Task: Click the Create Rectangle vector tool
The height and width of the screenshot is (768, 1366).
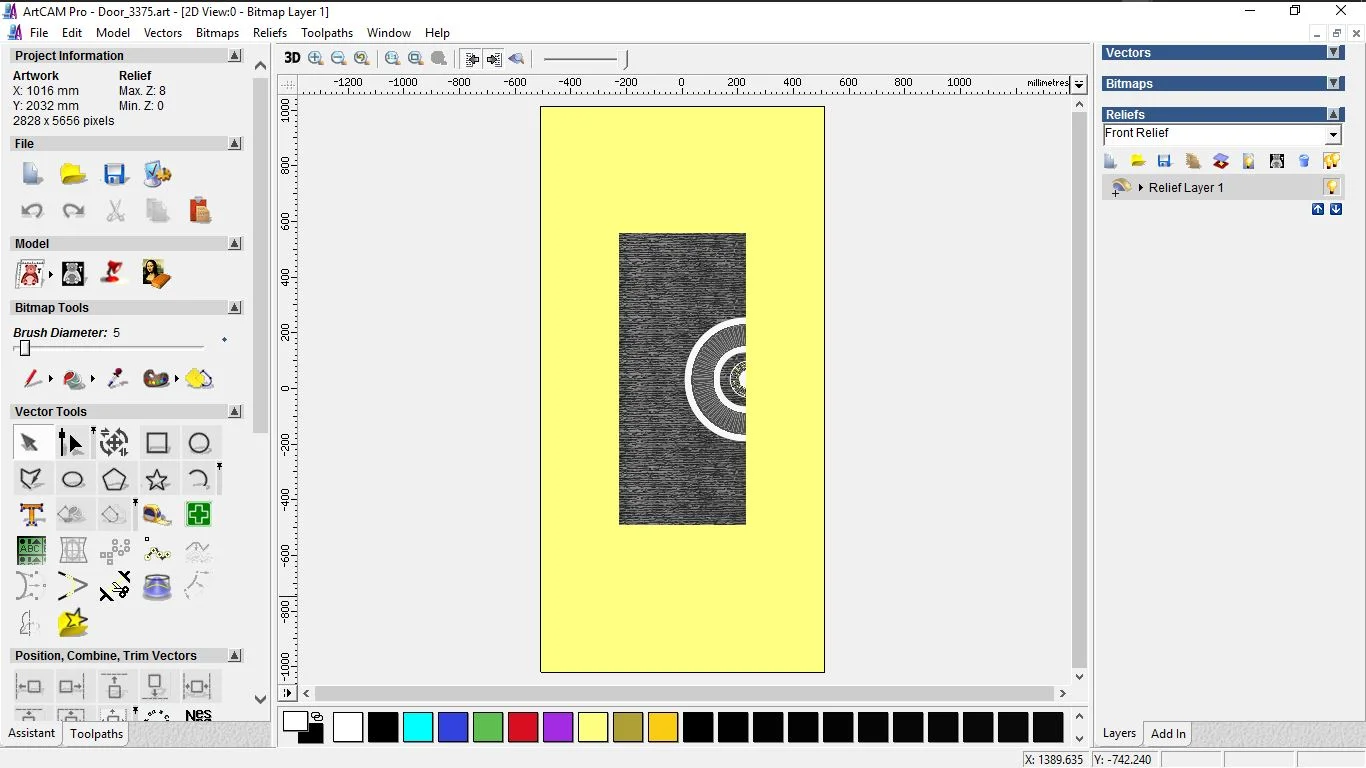Action: tap(157, 443)
